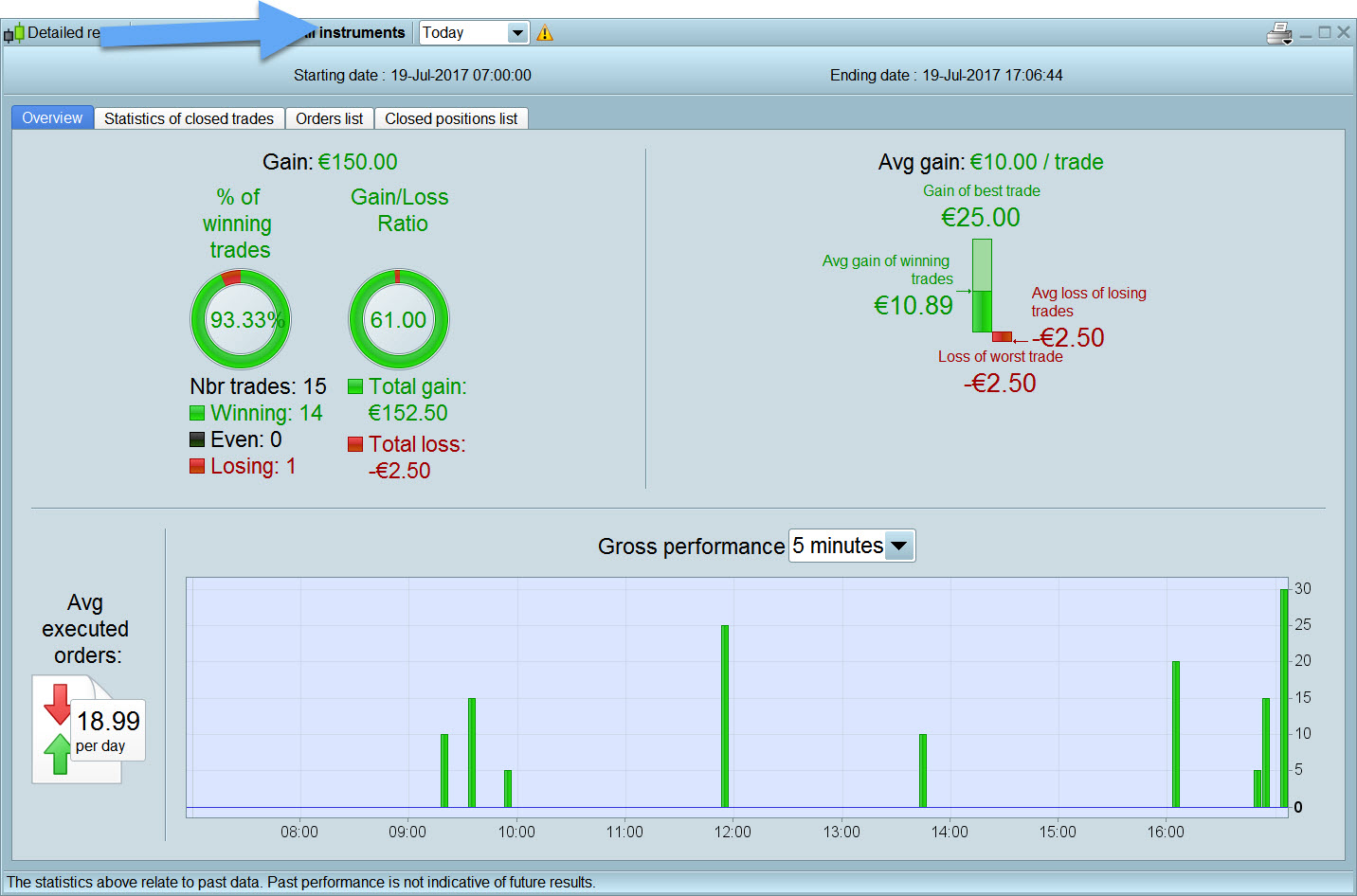Click the 'Avg gain: €10.00 / trade' heading
Screen dimensions: 1357x896
[991, 162]
